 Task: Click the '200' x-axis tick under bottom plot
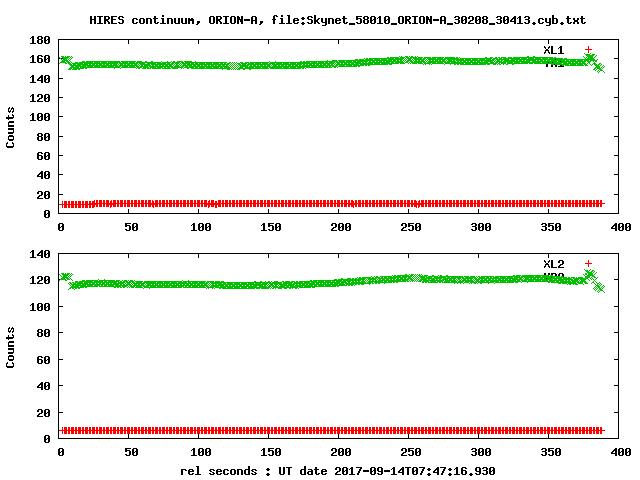pyautogui.click(x=340, y=452)
